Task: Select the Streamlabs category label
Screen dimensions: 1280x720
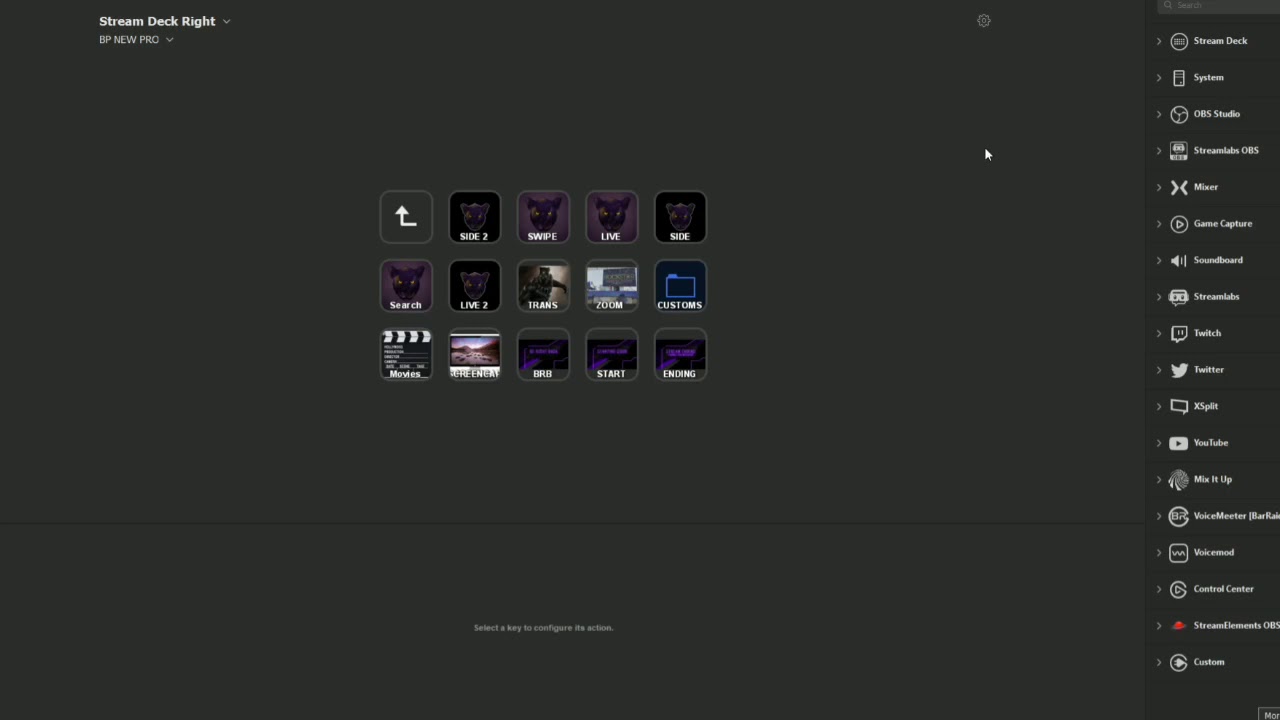Action: 1216,297
